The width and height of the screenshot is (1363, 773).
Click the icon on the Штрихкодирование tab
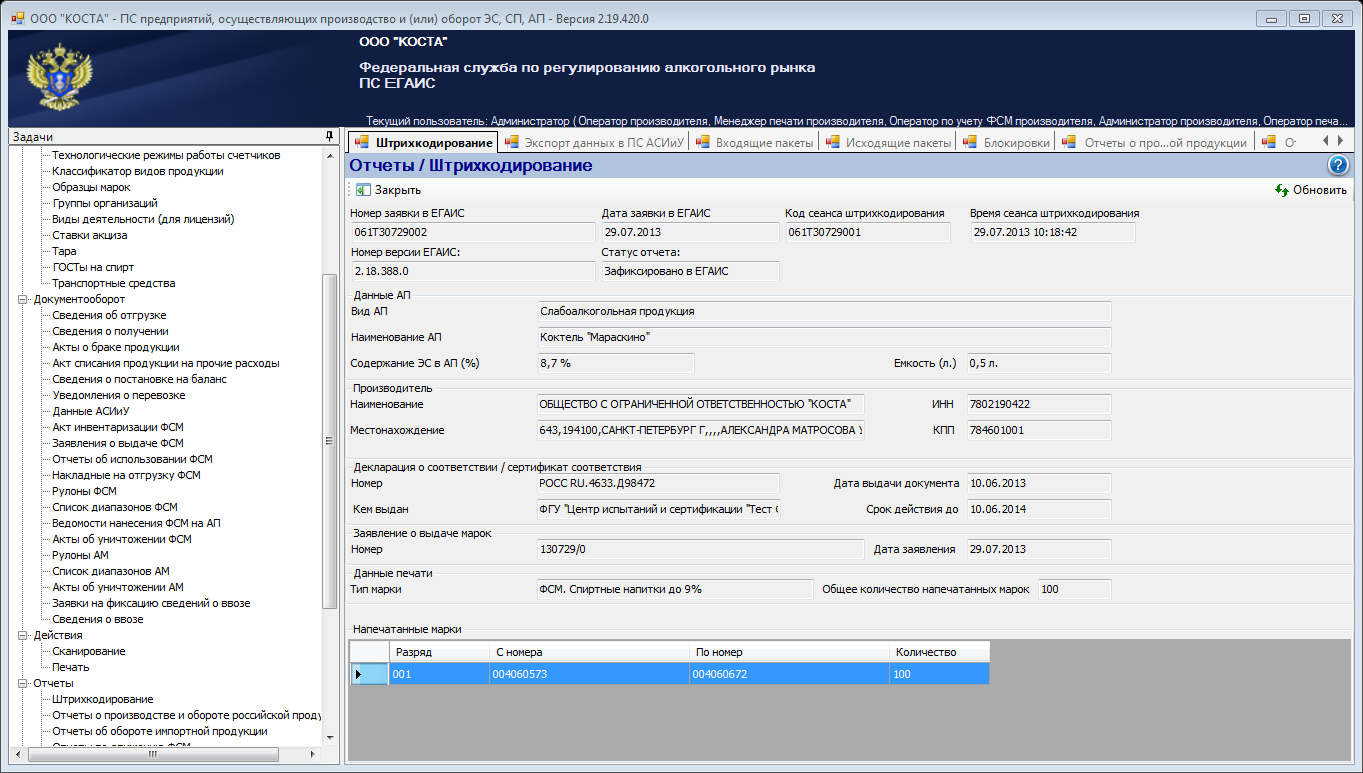click(362, 142)
